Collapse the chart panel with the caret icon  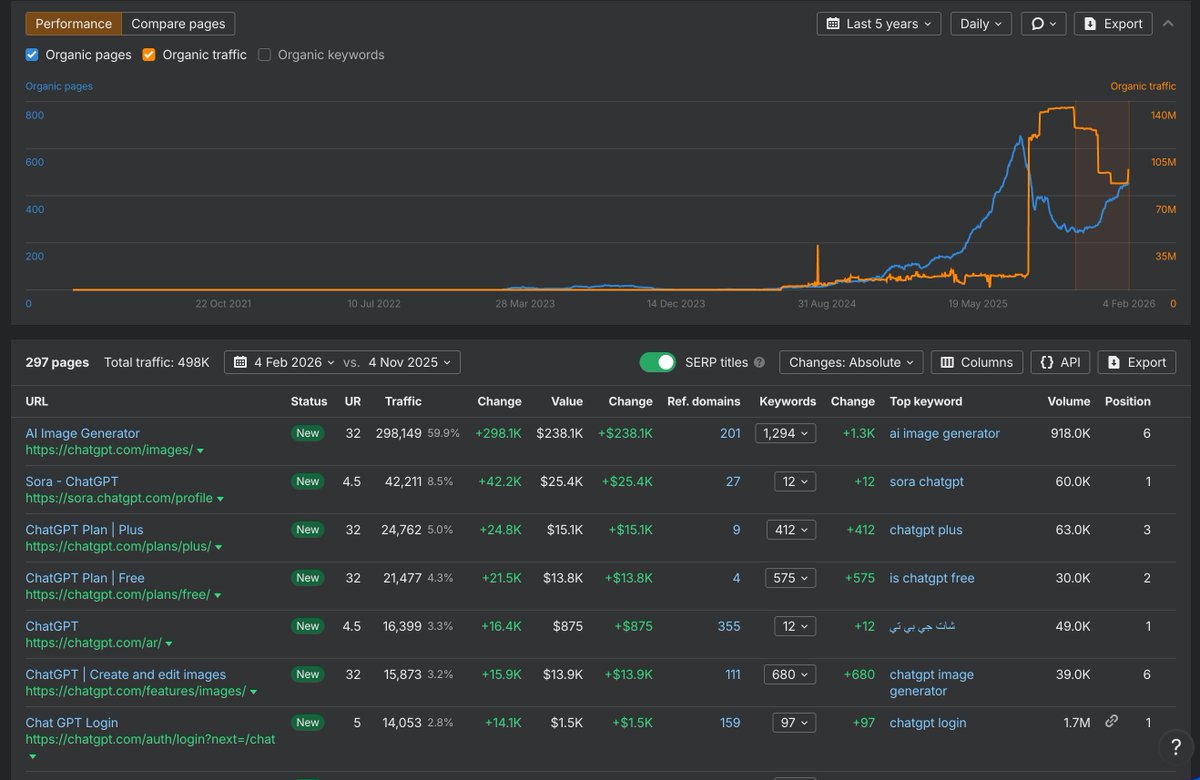point(1168,23)
